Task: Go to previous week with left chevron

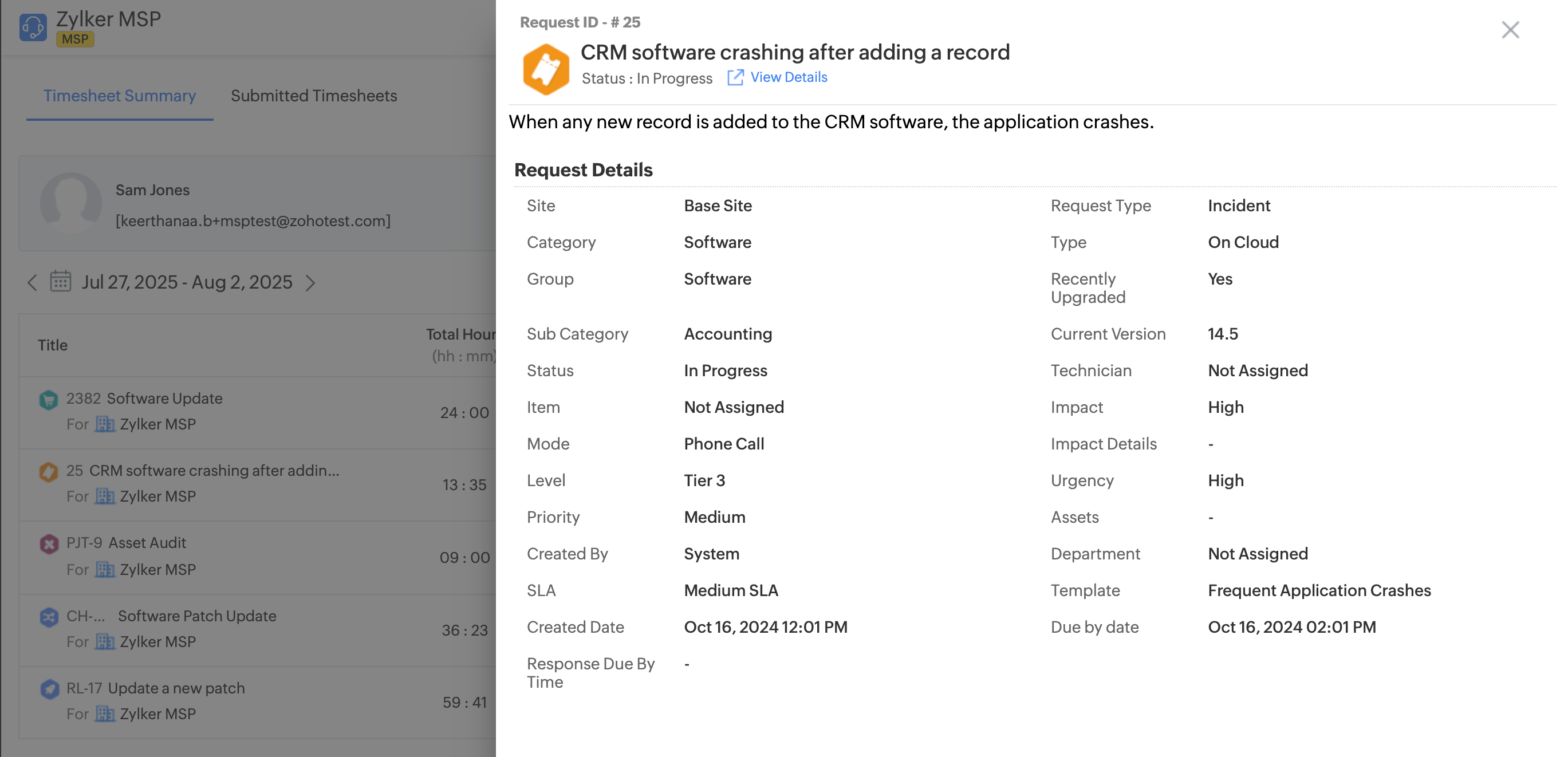Action: (32, 282)
